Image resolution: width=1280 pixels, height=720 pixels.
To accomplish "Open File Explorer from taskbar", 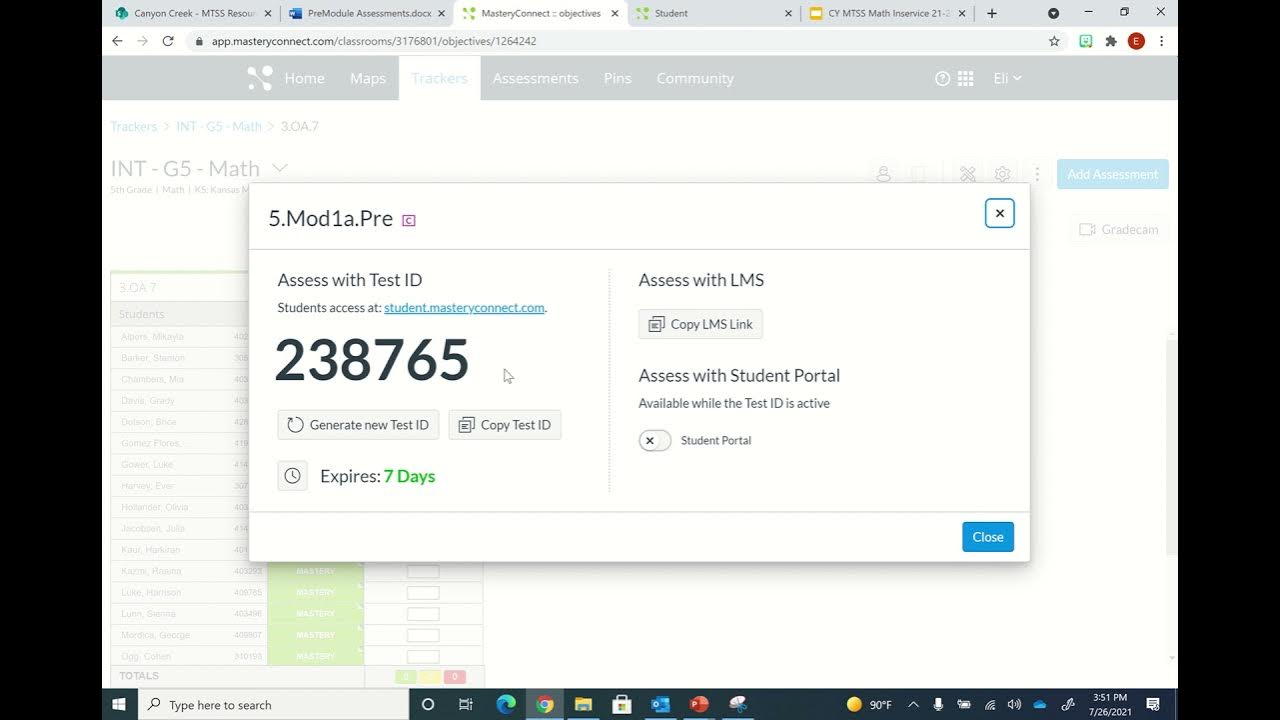I will 583,704.
